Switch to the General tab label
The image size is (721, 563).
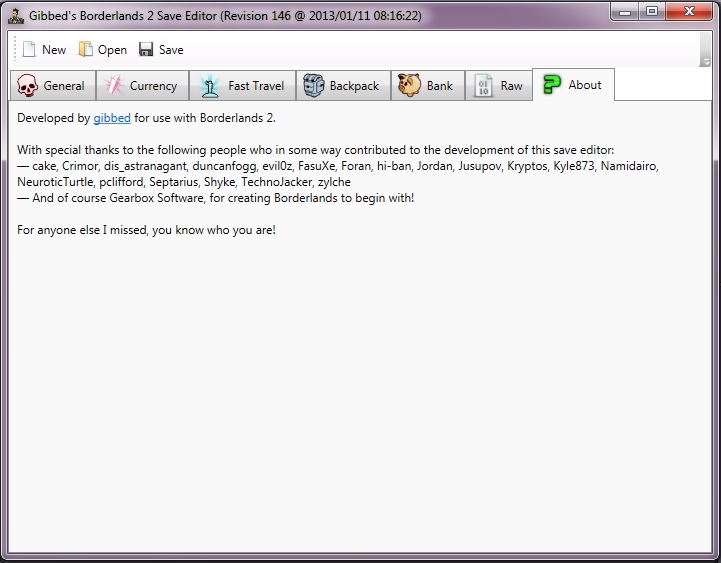coord(64,86)
